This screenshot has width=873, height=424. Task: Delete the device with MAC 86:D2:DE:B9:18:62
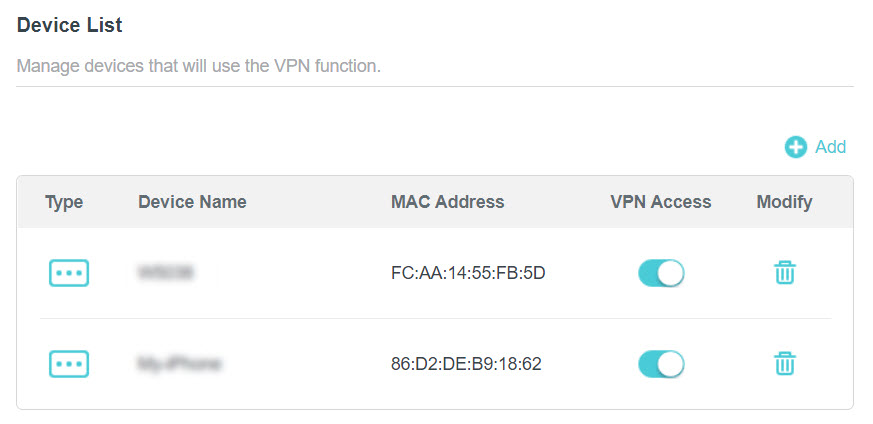[785, 364]
